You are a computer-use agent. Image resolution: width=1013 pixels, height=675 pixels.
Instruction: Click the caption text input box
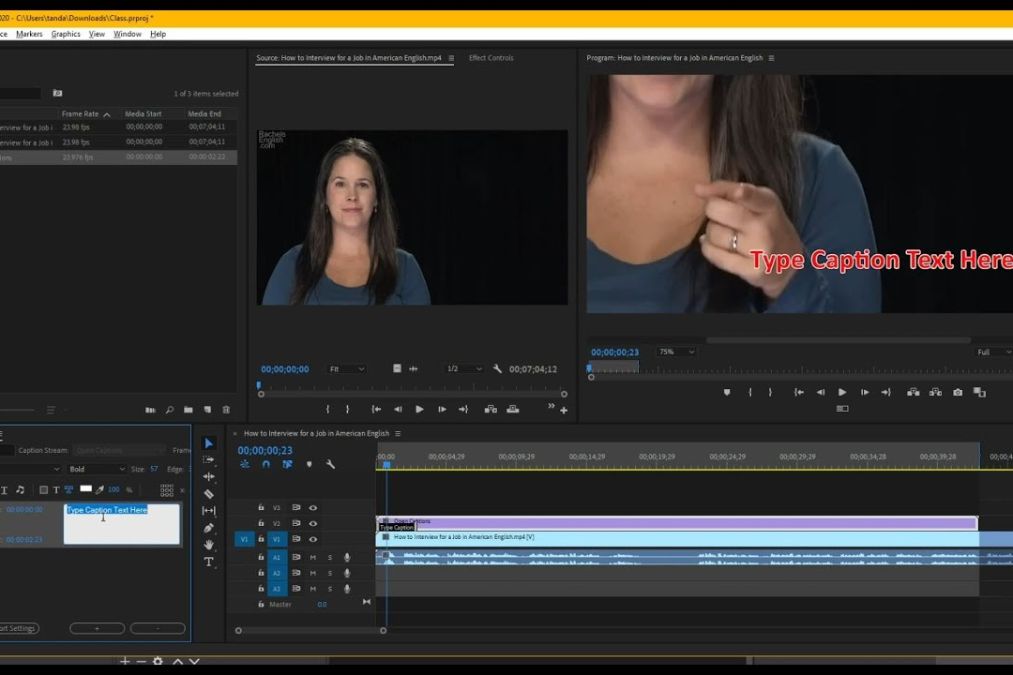[122, 524]
